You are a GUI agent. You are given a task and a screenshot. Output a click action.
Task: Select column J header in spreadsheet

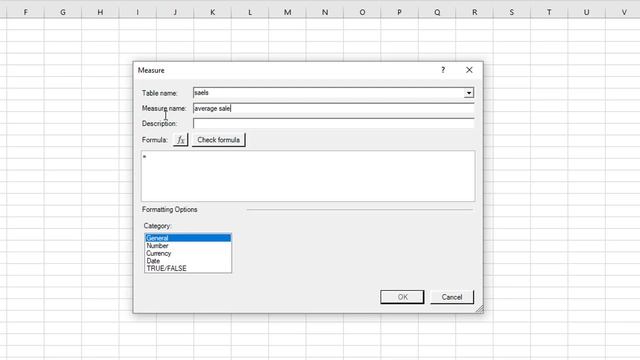175,12
